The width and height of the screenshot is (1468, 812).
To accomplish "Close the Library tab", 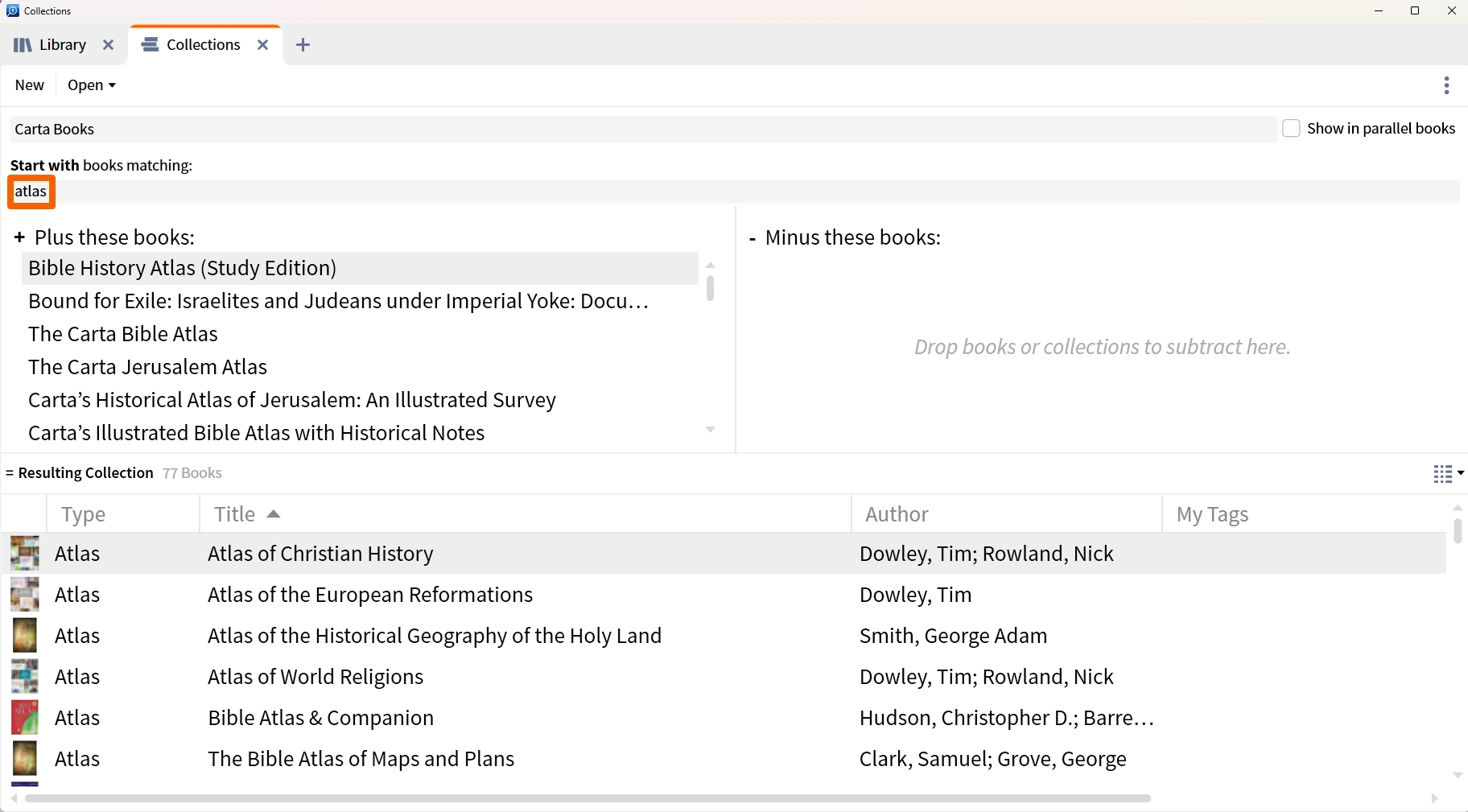I will coord(108,45).
